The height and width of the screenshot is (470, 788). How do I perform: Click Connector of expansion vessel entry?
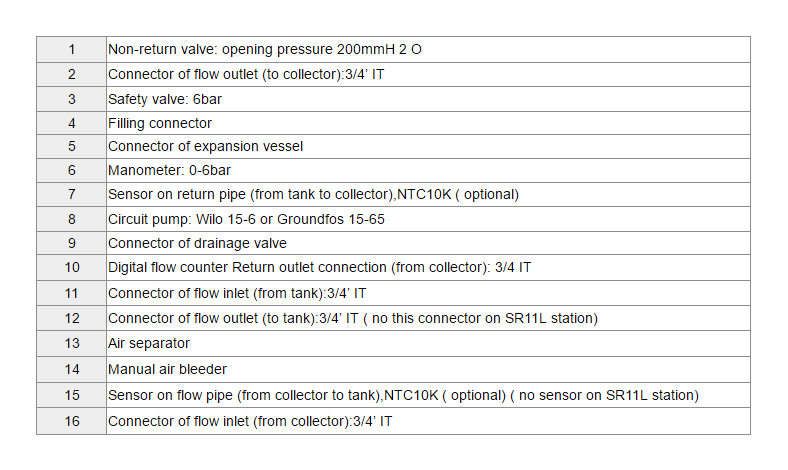coord(205,146)
